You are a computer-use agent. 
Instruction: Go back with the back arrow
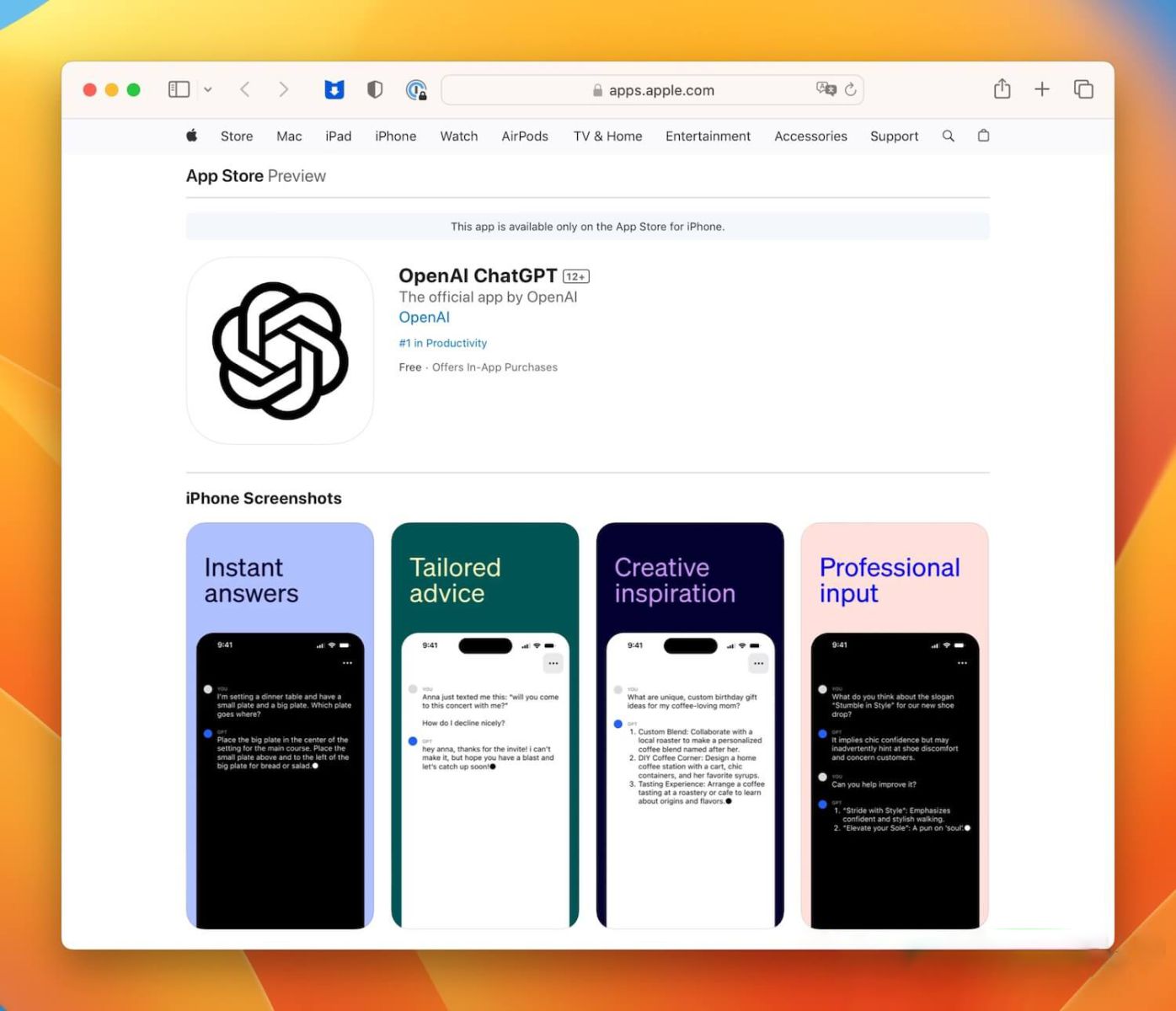click(x=245, y=89)
